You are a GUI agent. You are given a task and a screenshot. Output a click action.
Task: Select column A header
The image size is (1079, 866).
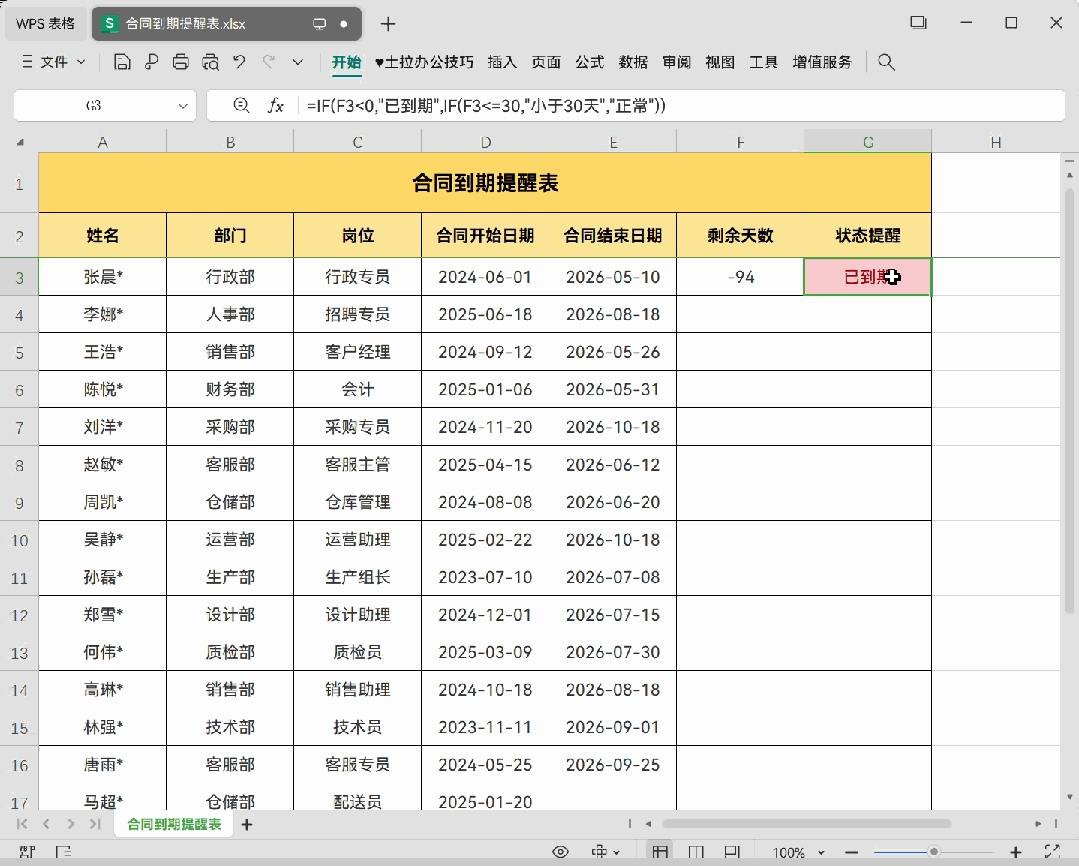[x=103, y=142]
